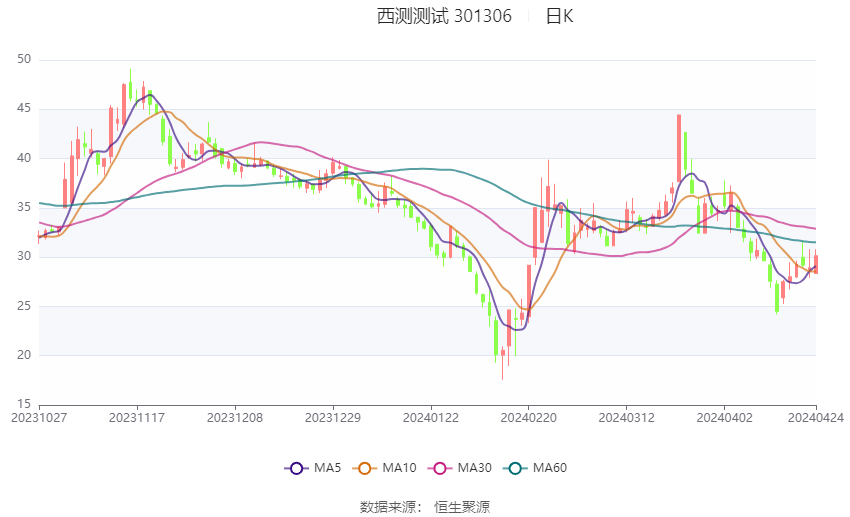
Task: Click the tall red candlestick near 20240322
Action: [679, 148]
